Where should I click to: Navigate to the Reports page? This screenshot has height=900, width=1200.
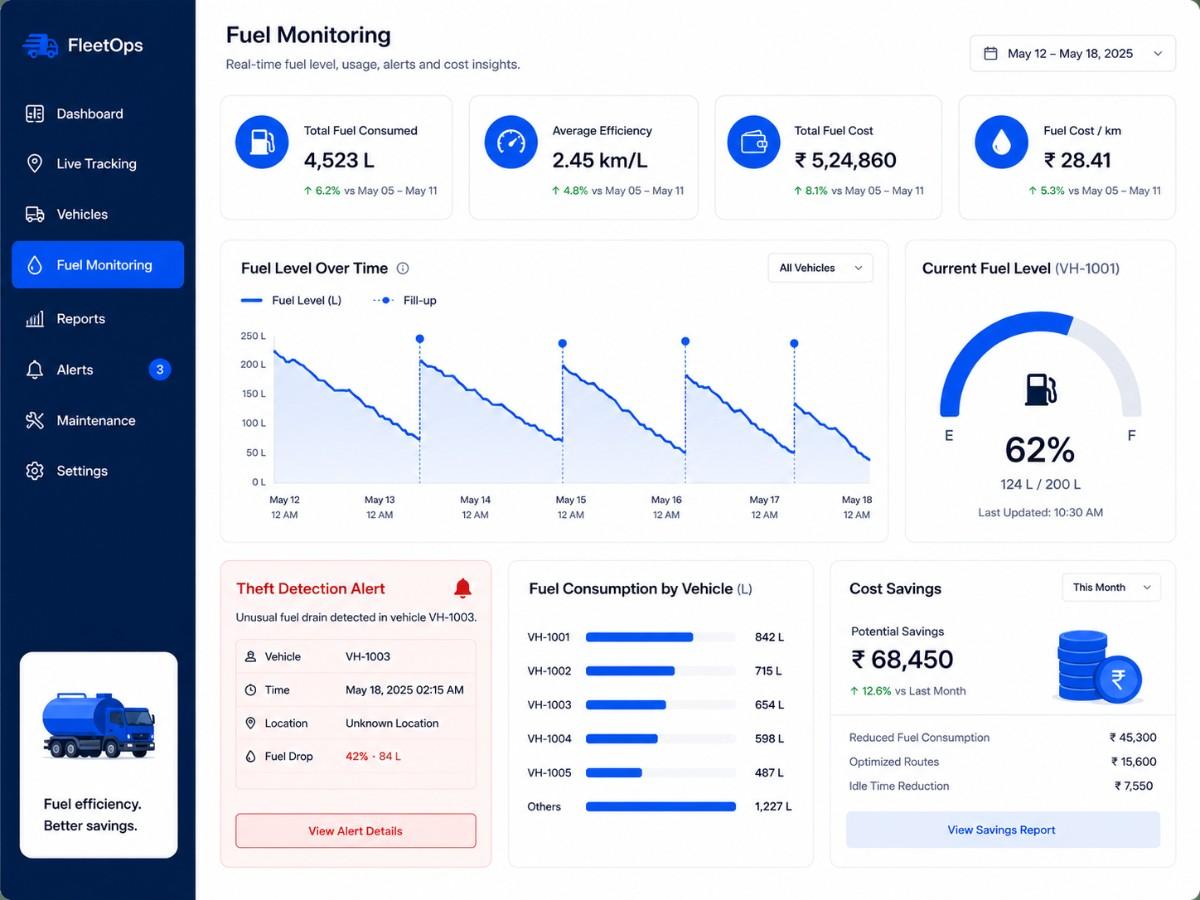98,319
